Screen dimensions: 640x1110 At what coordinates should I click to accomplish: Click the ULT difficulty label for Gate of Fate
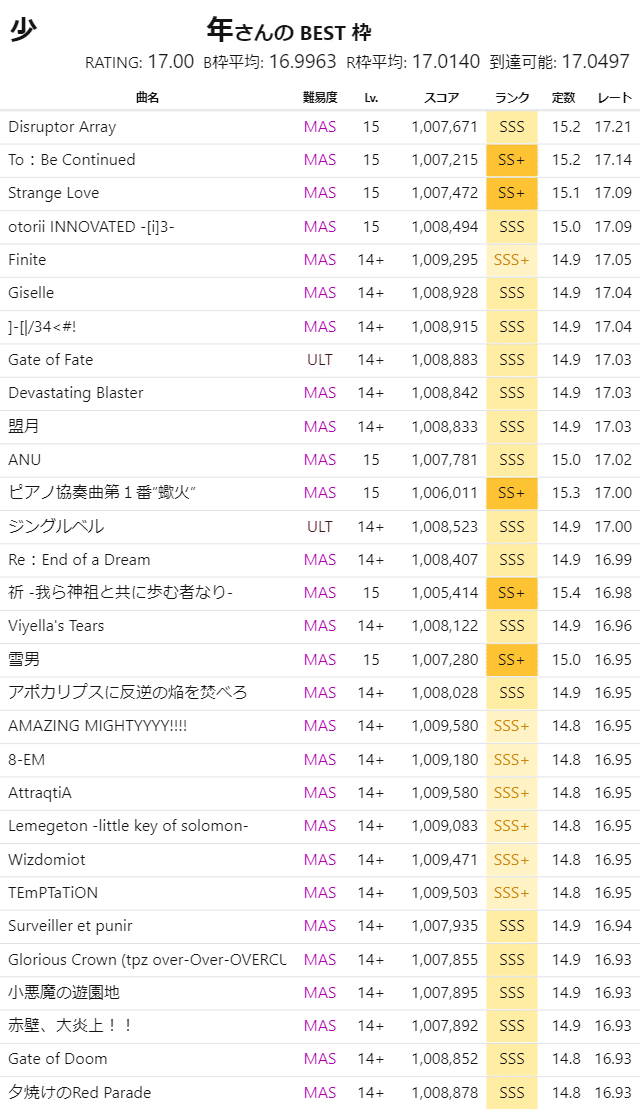320,359
